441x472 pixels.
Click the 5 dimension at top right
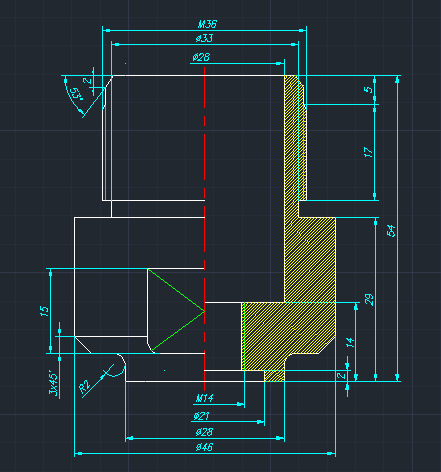pyautogui.click(x=368, y=90)
